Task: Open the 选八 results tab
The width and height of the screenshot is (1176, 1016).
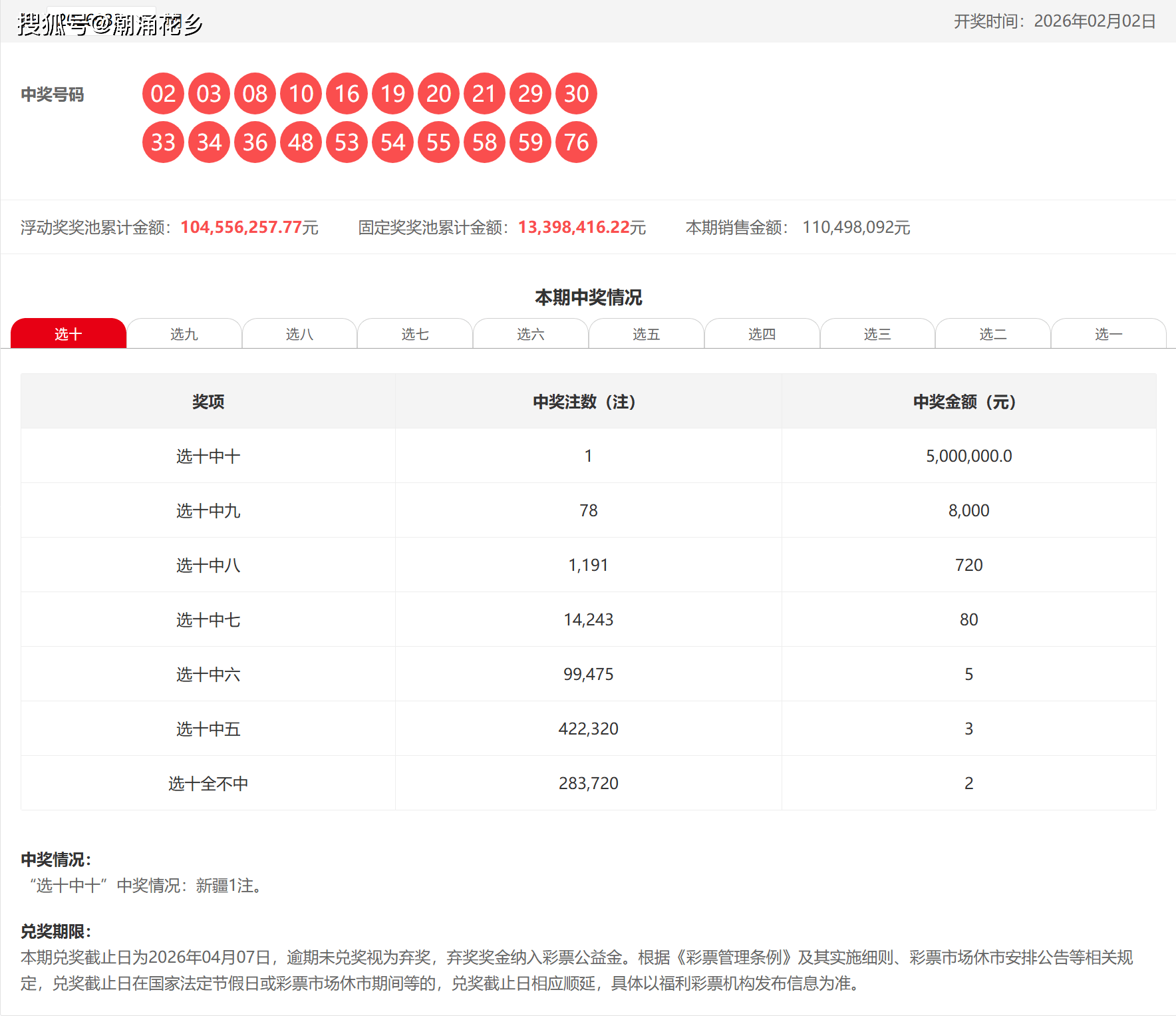Action: [299, 334]
